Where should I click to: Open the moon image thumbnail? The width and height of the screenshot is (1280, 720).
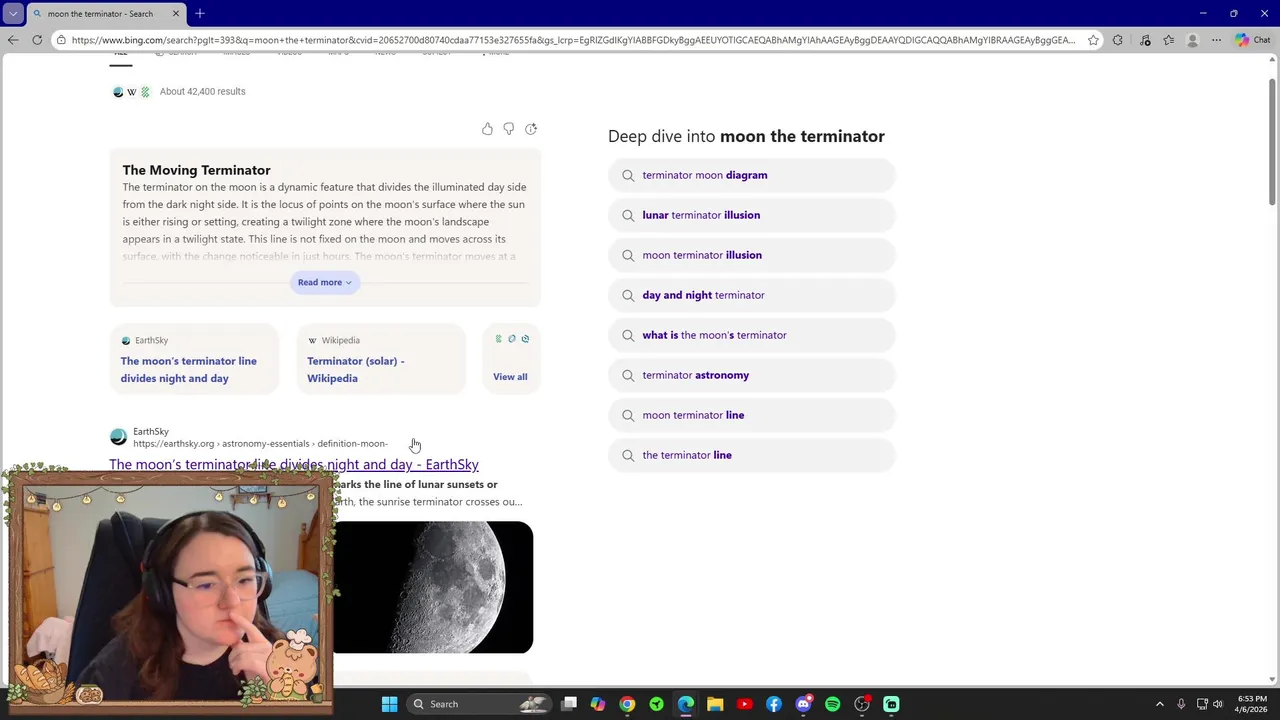433,587
